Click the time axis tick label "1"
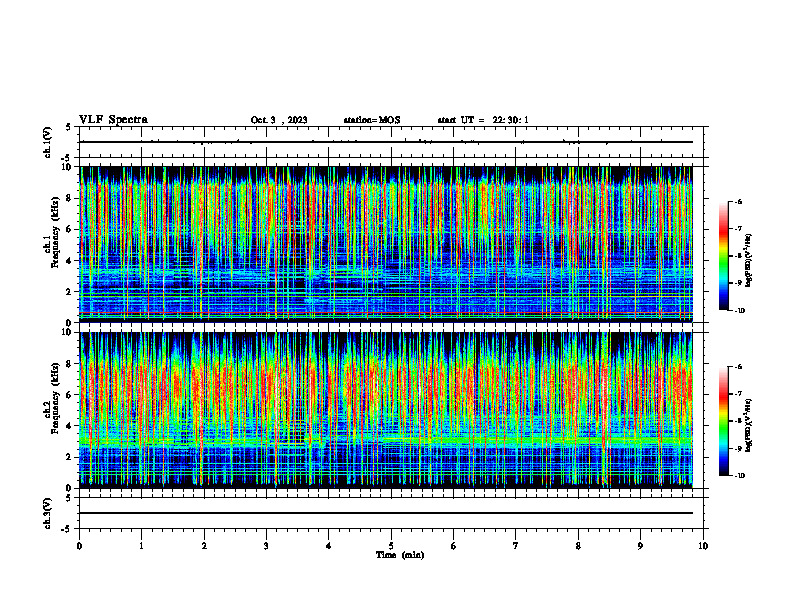This screenshot has height=612, width=792. coord(141,546)
